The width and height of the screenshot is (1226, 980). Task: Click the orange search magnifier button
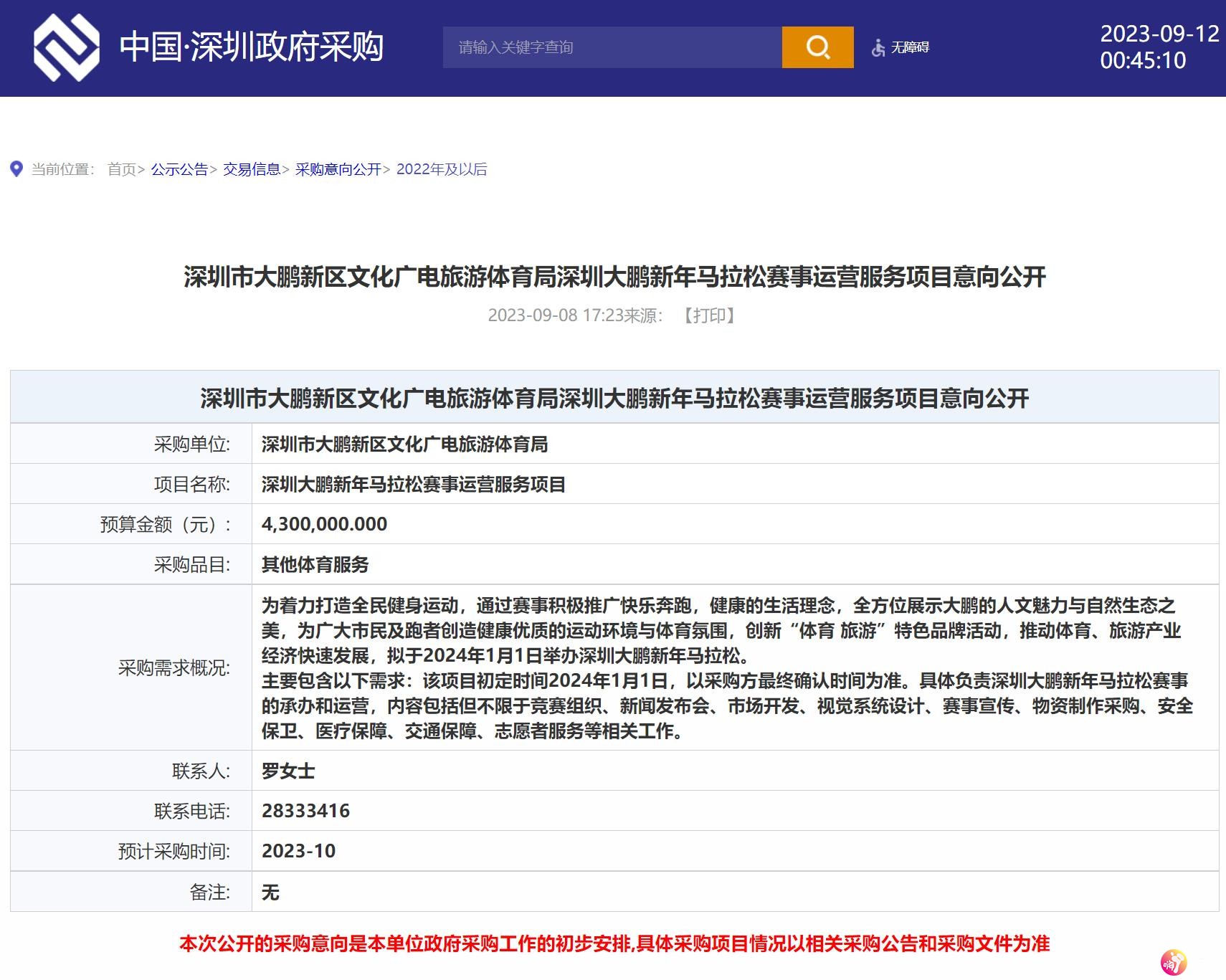click(x=817, y=47)
